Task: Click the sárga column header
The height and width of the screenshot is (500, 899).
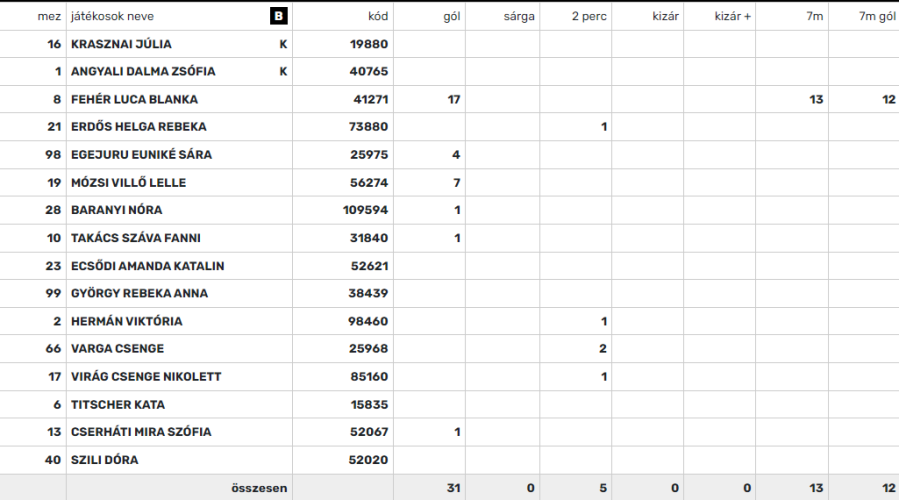Action: [519, 16]
